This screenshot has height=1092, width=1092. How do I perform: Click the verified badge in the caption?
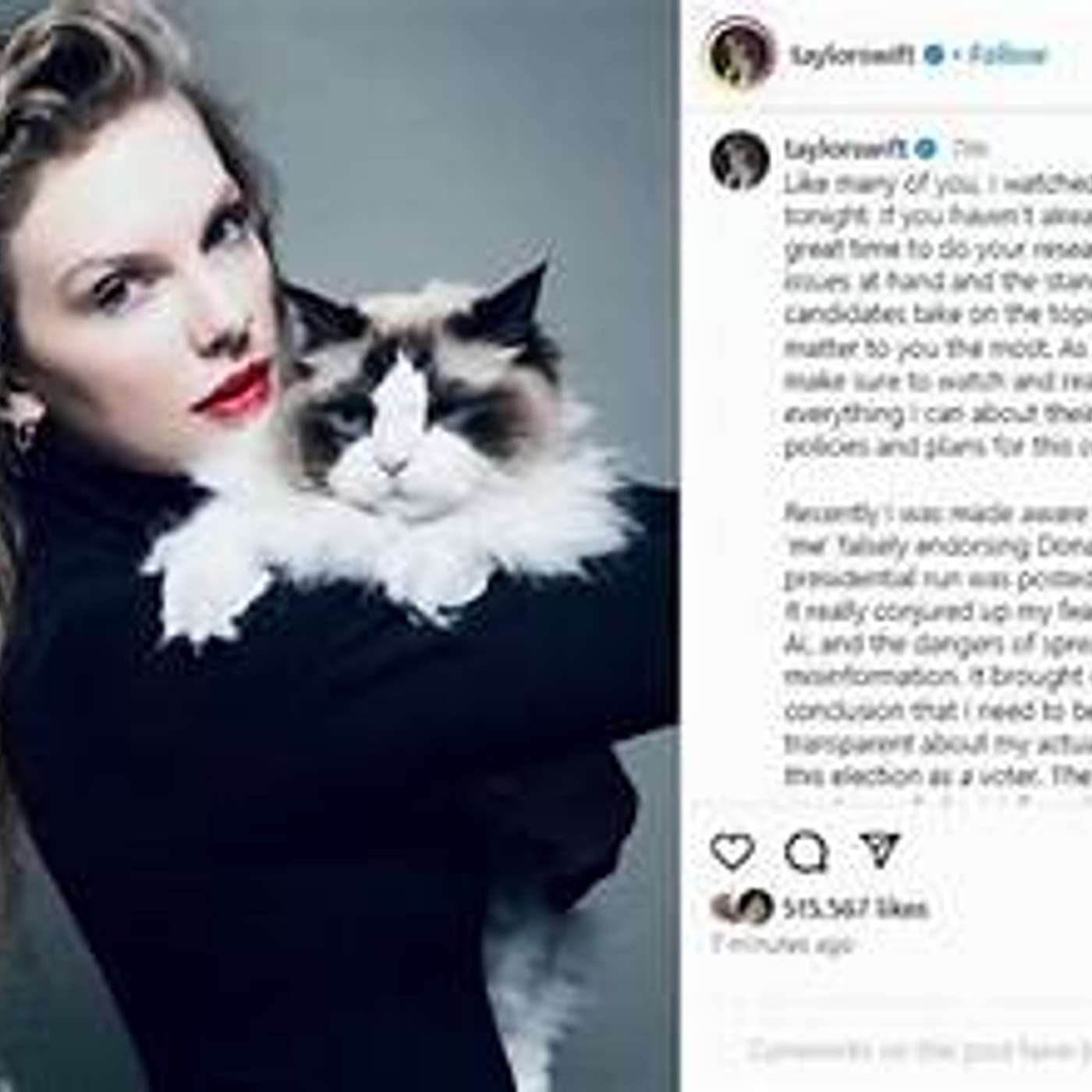tap(926, 147)
